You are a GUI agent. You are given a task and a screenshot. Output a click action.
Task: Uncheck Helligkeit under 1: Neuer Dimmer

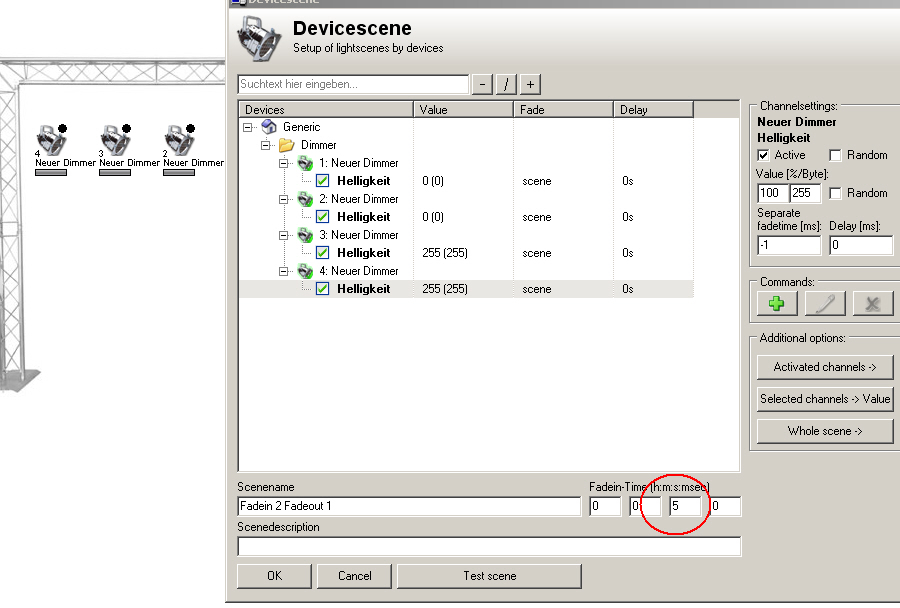coord(323,181)
